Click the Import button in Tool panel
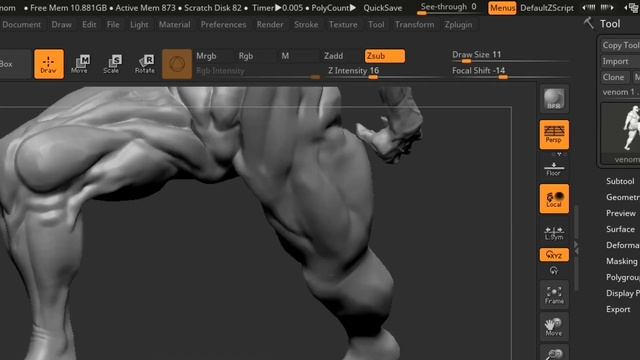Screen dimensions: 640x360 (620, 61)
